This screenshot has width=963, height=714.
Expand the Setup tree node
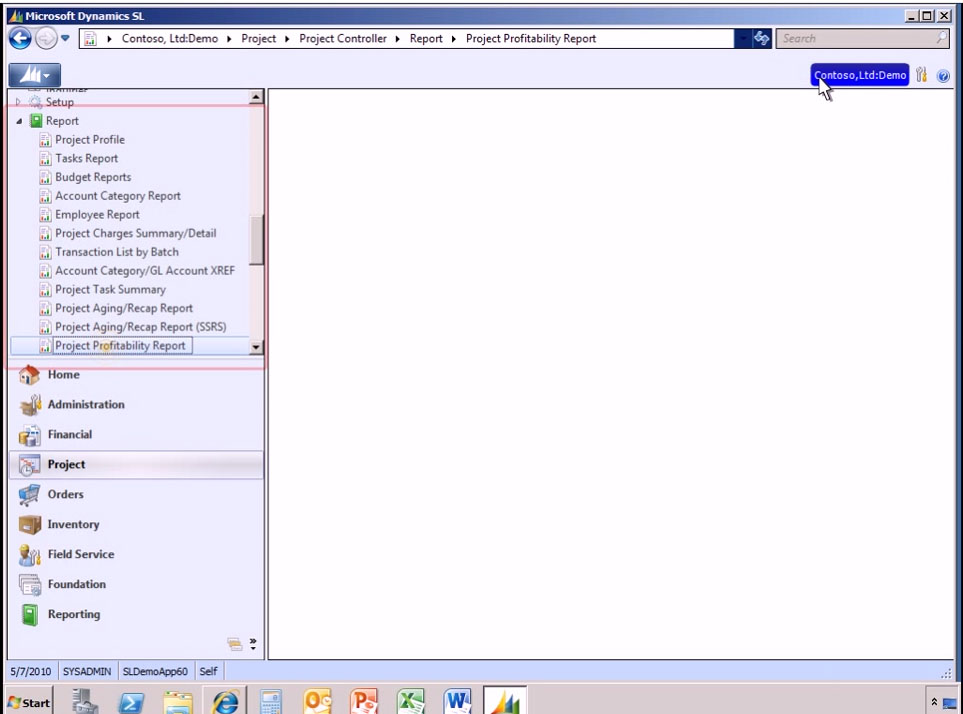(x=18, y=102)
